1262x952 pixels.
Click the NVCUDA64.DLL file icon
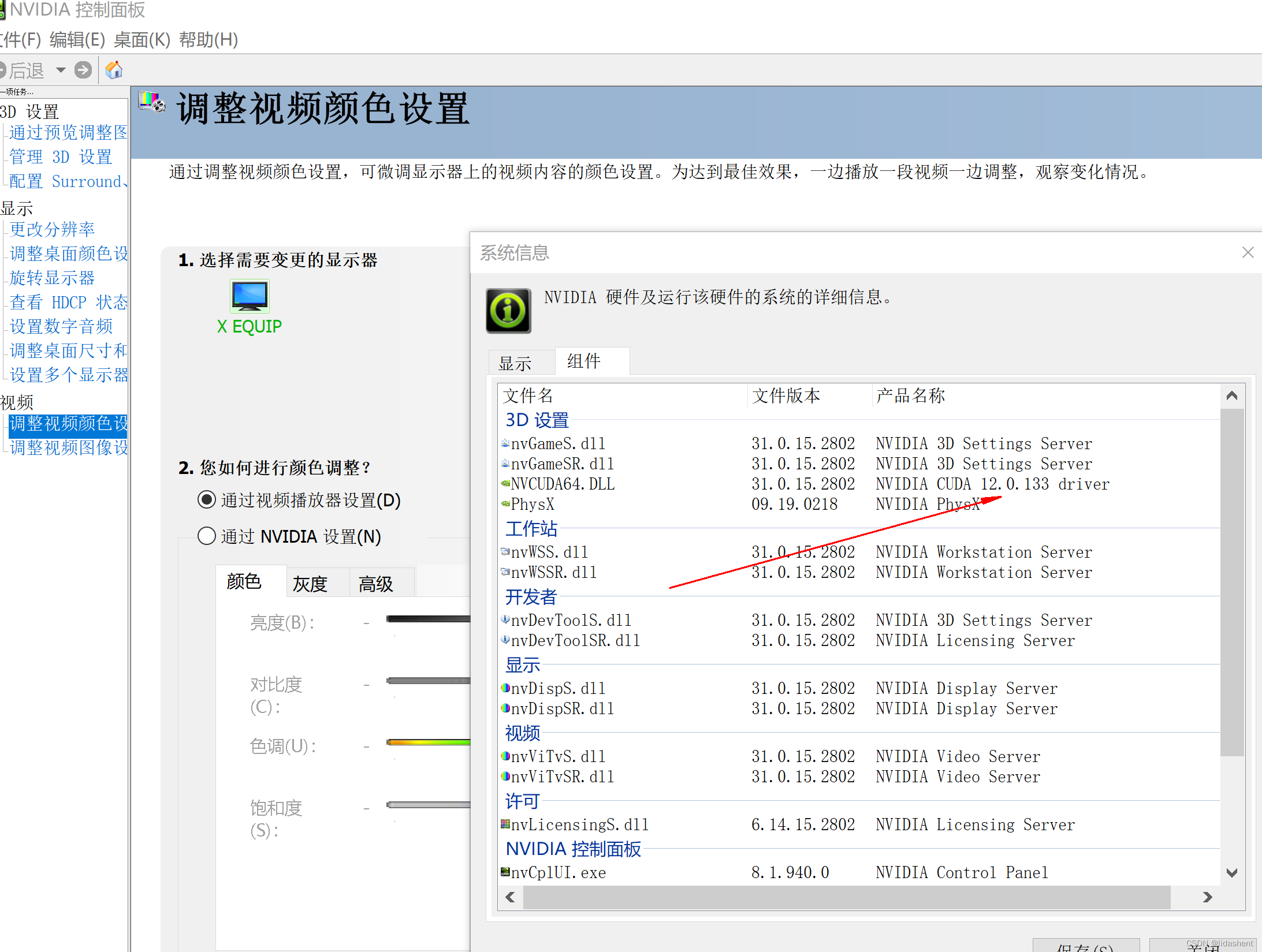[x=505, y=484]
